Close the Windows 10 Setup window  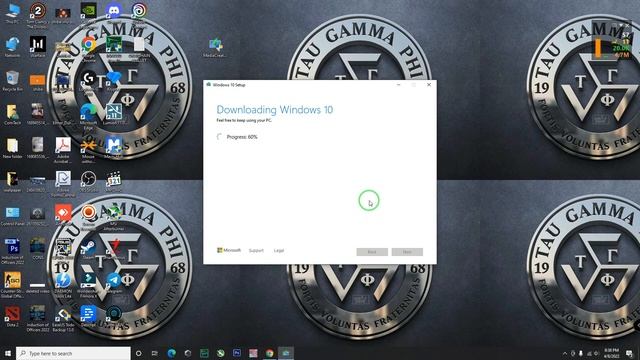tap(429, 85)
